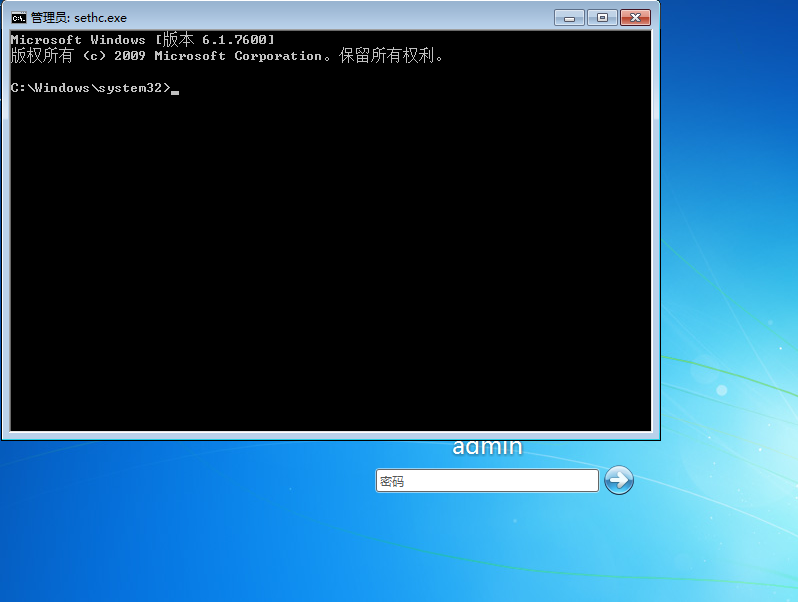798x602 pixels.
Task: Click the console window's bottom-left corner
Action: pyautogui.click(x=4, y=437)
